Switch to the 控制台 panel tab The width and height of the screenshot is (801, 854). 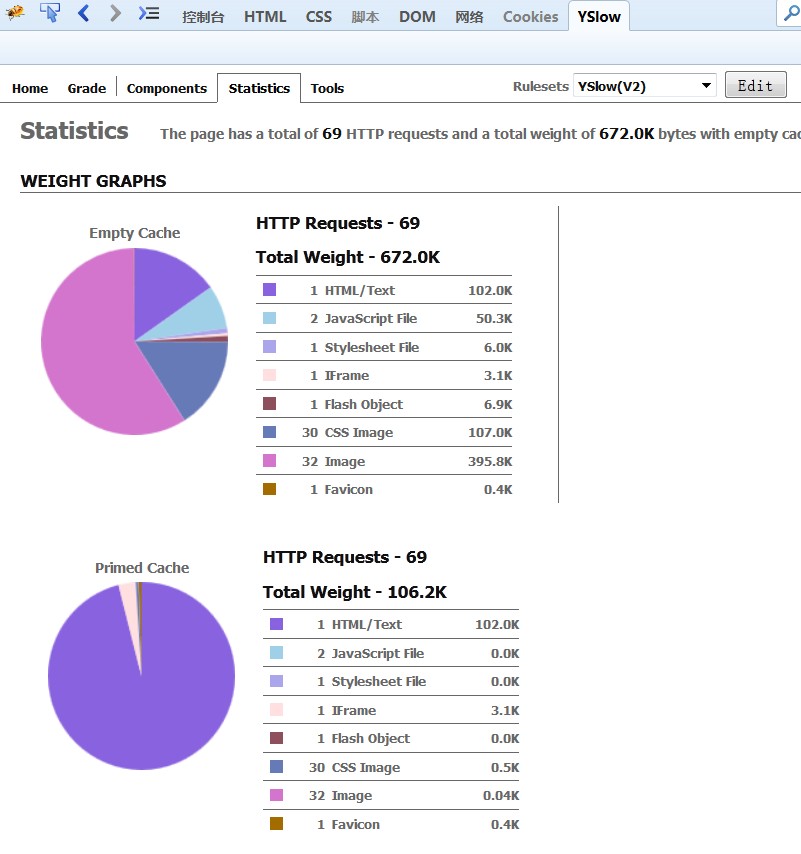[203, 17]
